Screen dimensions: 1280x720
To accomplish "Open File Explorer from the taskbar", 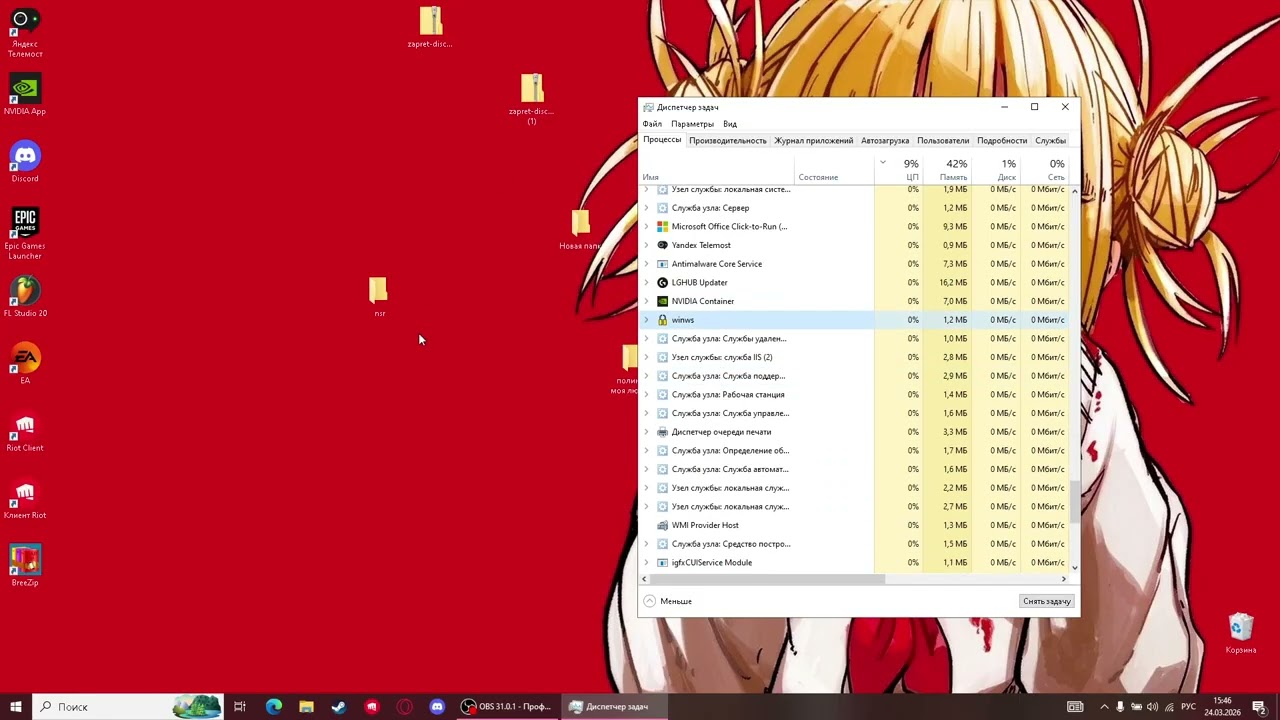I will click(306, 707).
